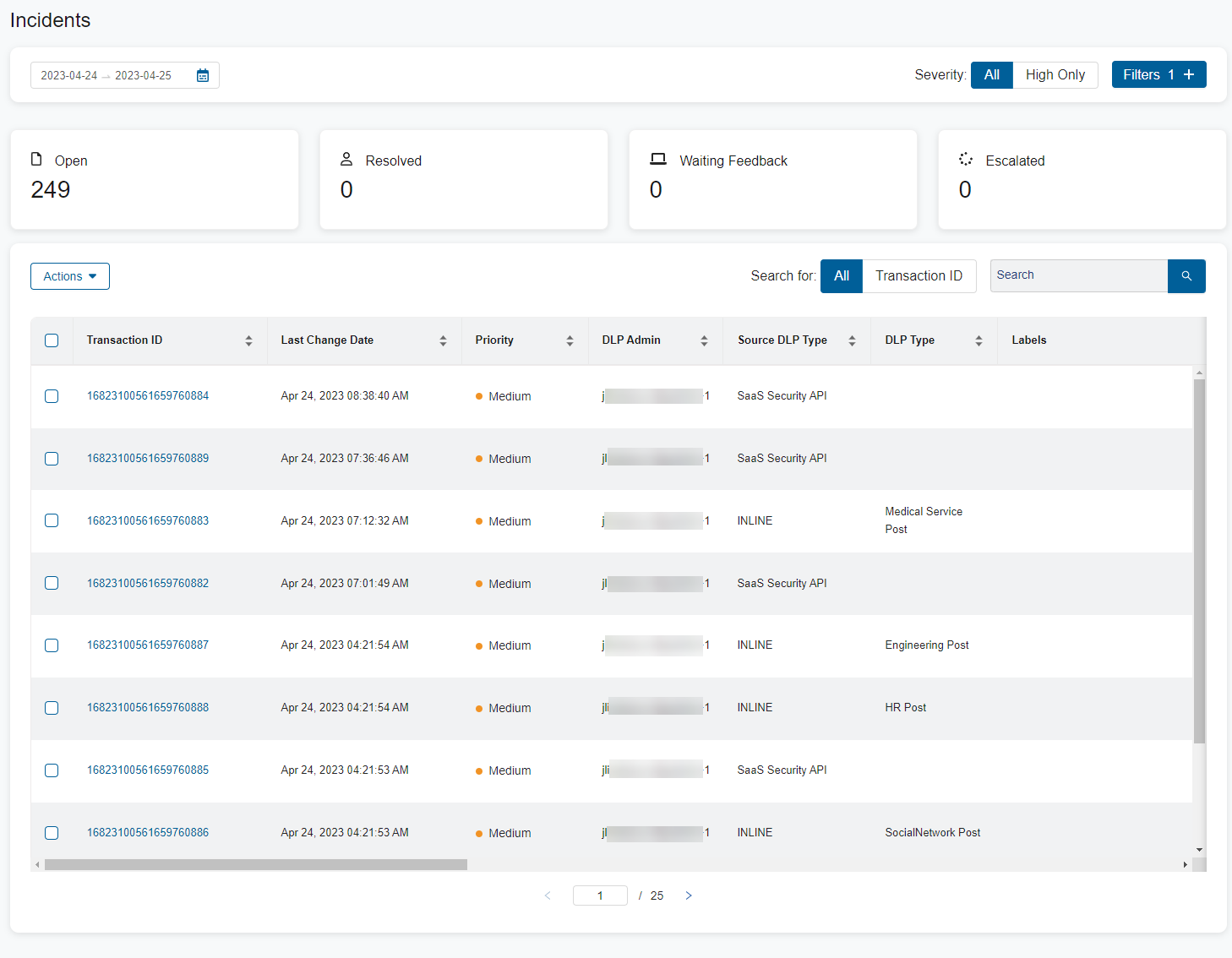Sort by Last Change Date column arrows
Viewport: 1232px width, 958px height.
coord(443,340)
